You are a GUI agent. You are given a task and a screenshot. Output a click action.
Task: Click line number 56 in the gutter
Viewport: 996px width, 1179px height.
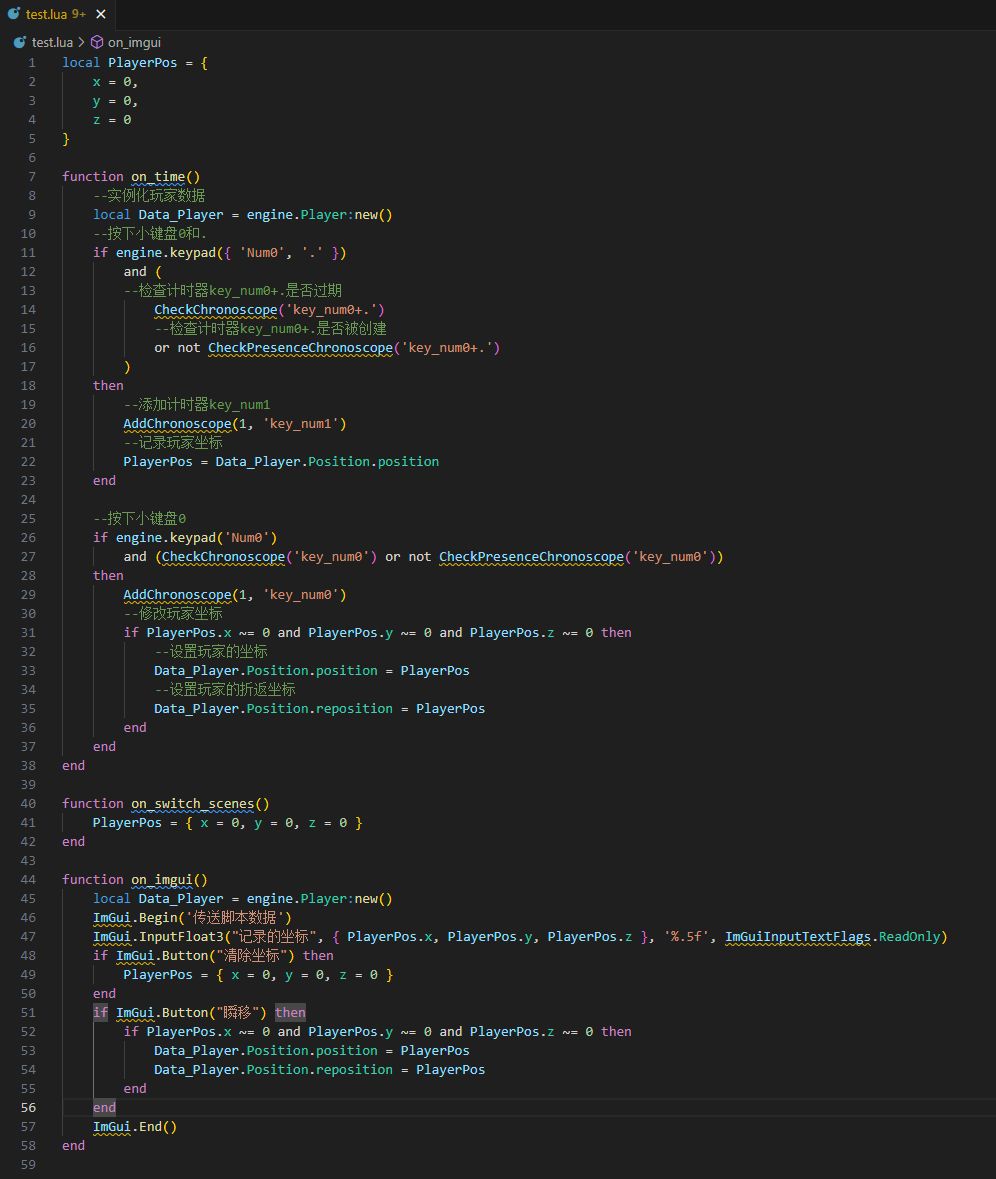pos(27,1107)
